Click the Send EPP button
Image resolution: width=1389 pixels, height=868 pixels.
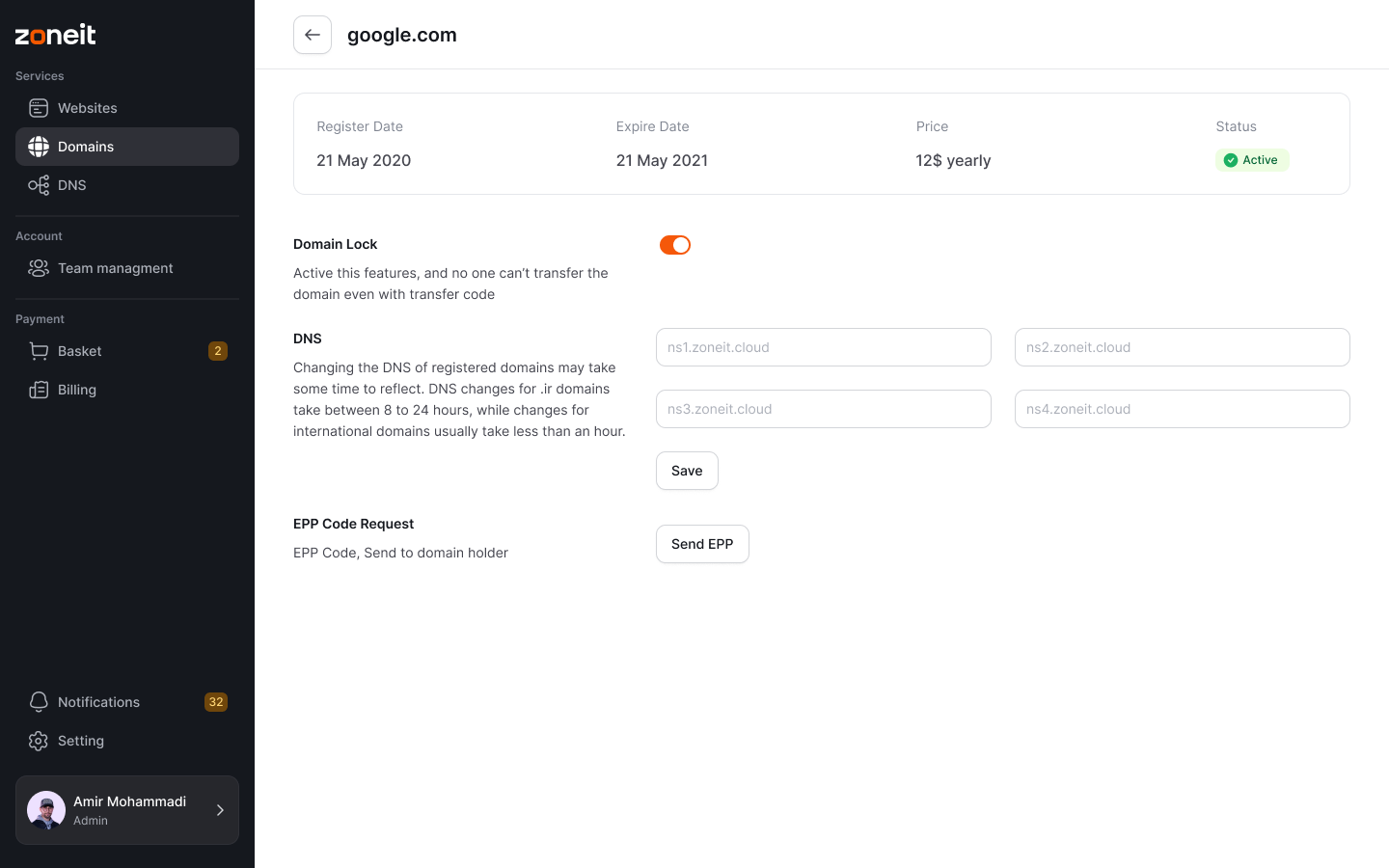(x=702, y=544)
